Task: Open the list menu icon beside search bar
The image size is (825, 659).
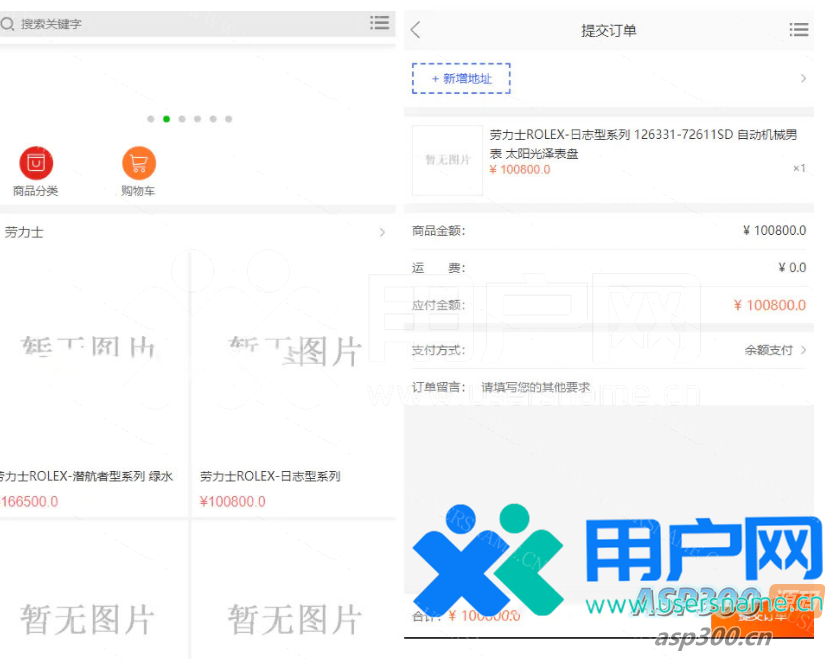Action: tap(379, 23)
